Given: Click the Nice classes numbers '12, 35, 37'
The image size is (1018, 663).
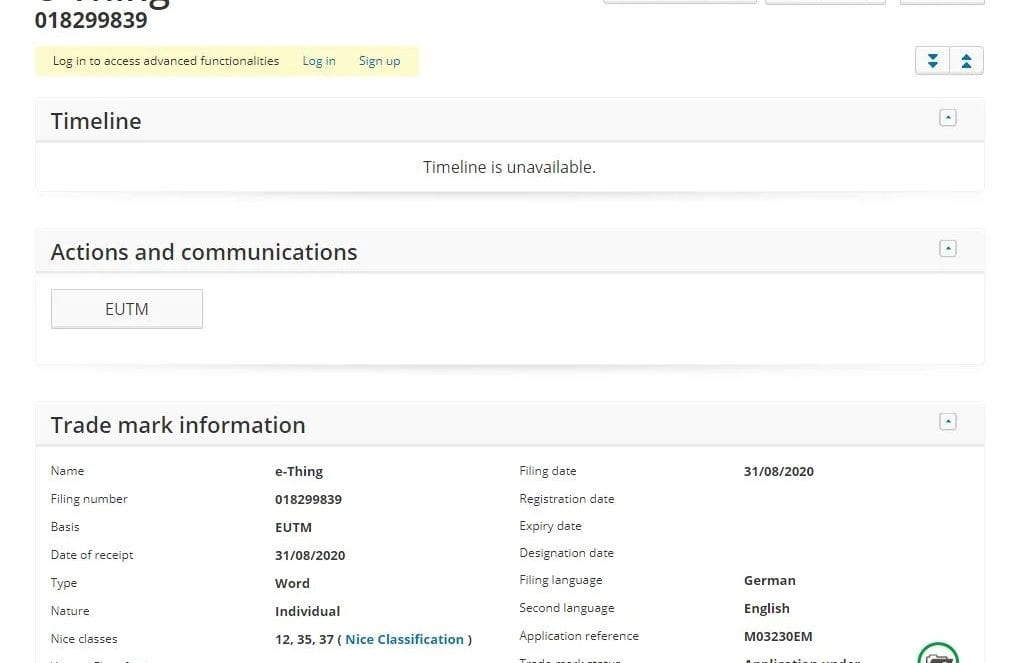Looking at the screenshot, I should 304,640.
